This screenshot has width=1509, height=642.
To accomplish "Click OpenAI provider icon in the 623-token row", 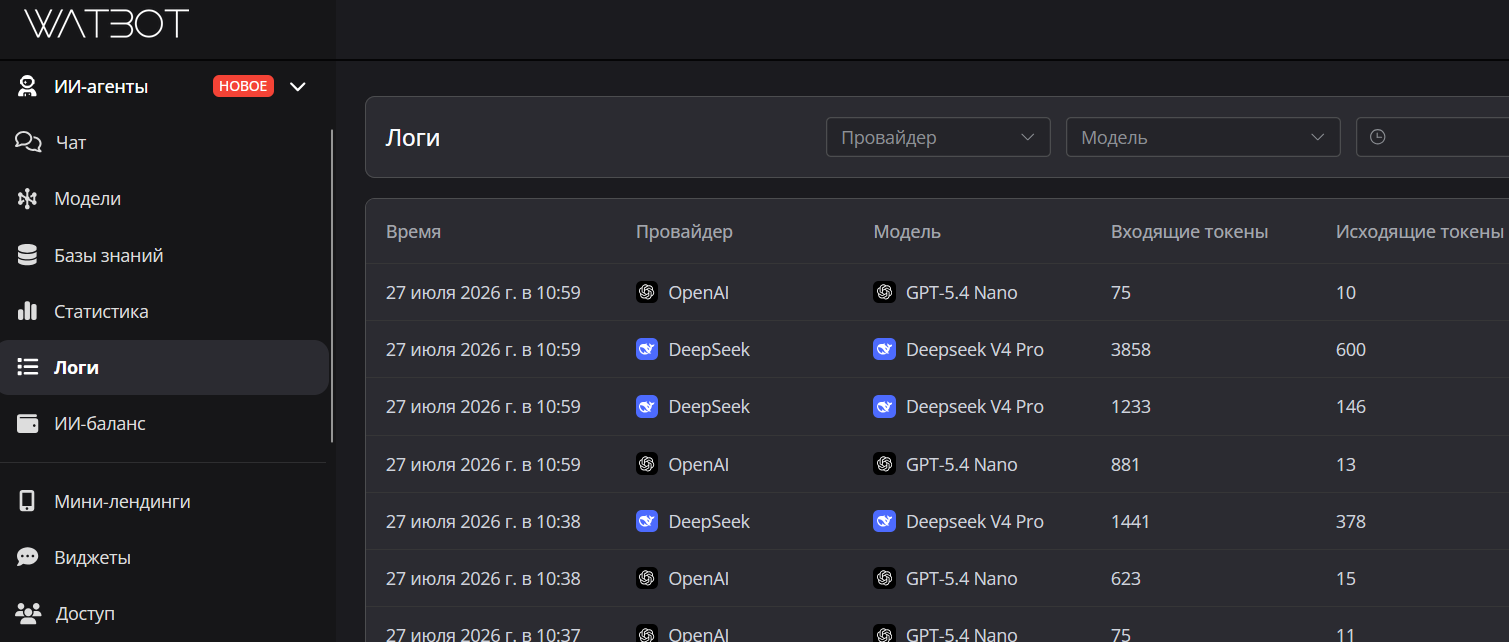I will click(647, 578).
